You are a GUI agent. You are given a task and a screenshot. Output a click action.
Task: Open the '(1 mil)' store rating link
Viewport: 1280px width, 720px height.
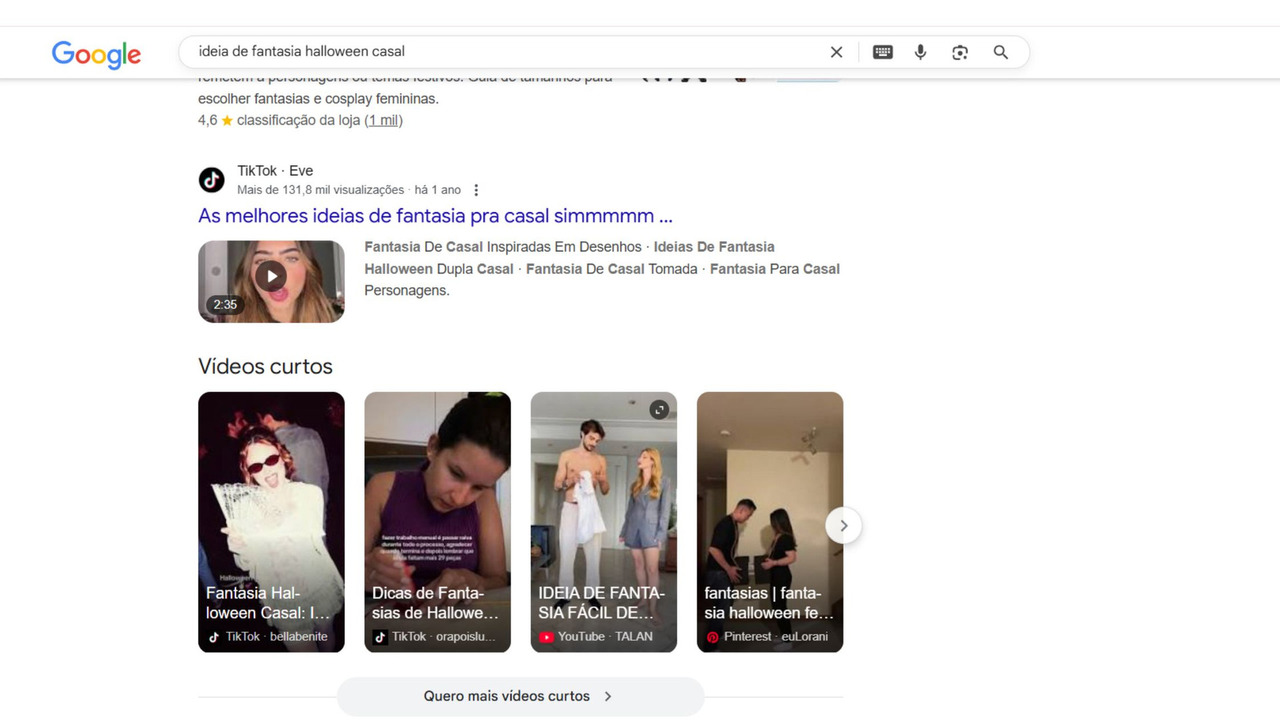384,119
